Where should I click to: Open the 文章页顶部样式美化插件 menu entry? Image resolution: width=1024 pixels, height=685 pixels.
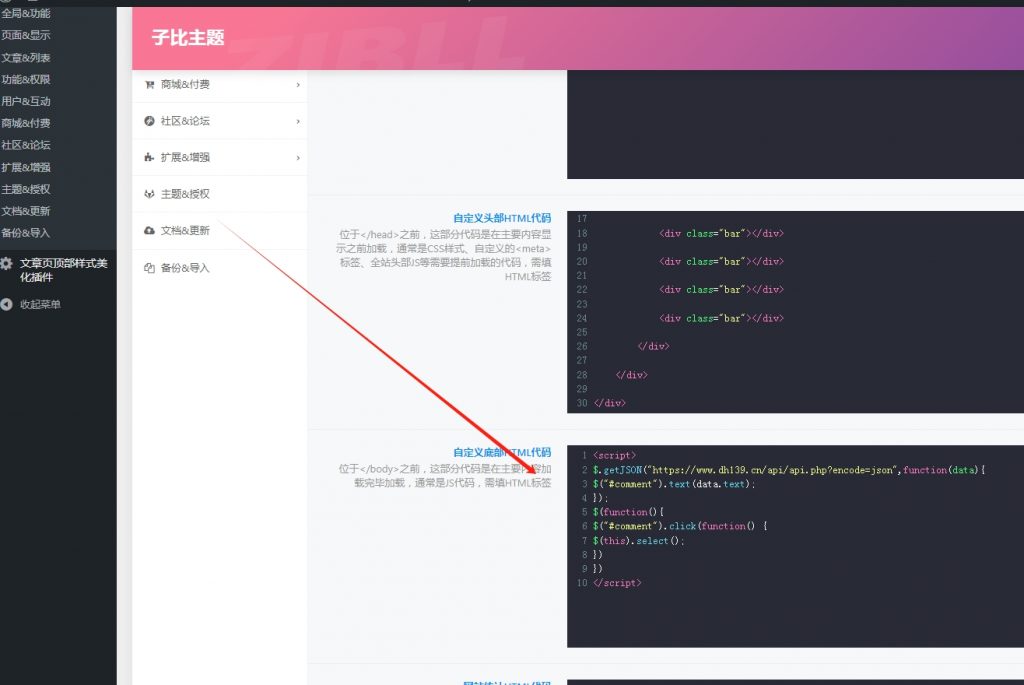pyautogui.click(x=63, y=270)
